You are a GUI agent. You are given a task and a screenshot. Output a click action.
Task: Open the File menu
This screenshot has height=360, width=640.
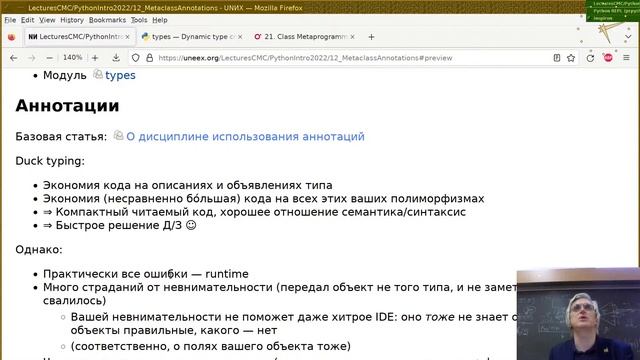(x=10, y=20)
